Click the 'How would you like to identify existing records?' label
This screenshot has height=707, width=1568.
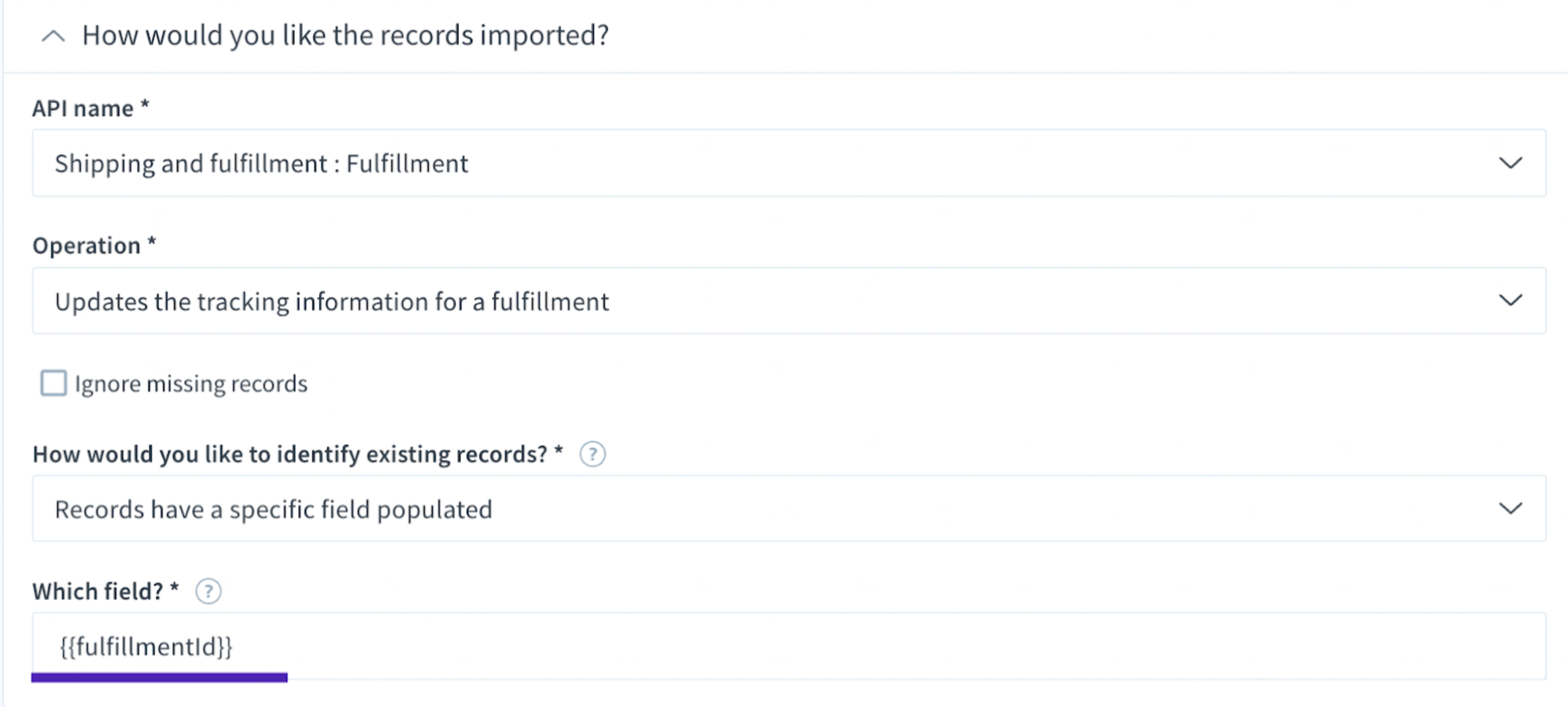(298, 454)
